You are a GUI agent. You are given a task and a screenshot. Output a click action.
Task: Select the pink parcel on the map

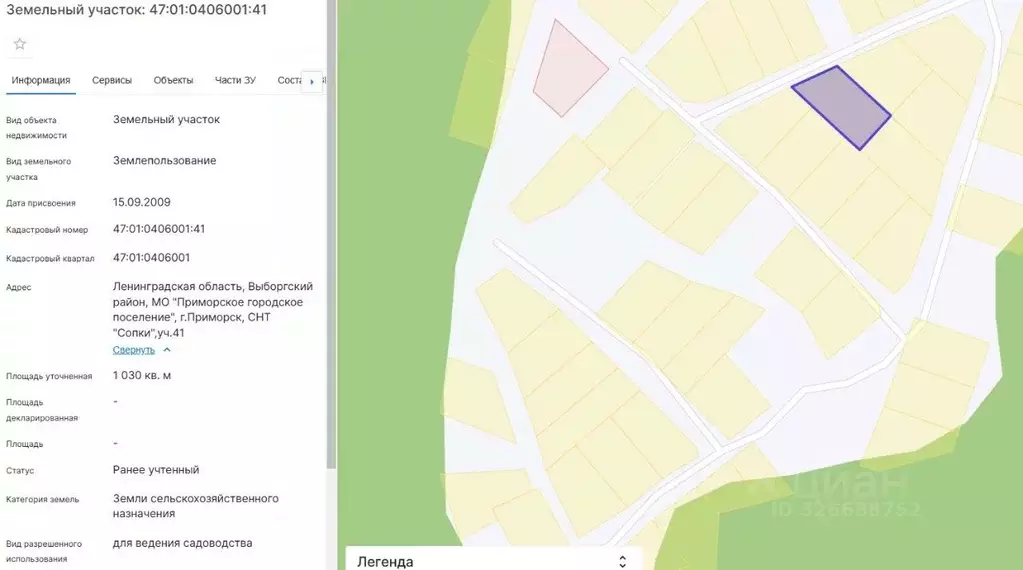click(566, 70)
